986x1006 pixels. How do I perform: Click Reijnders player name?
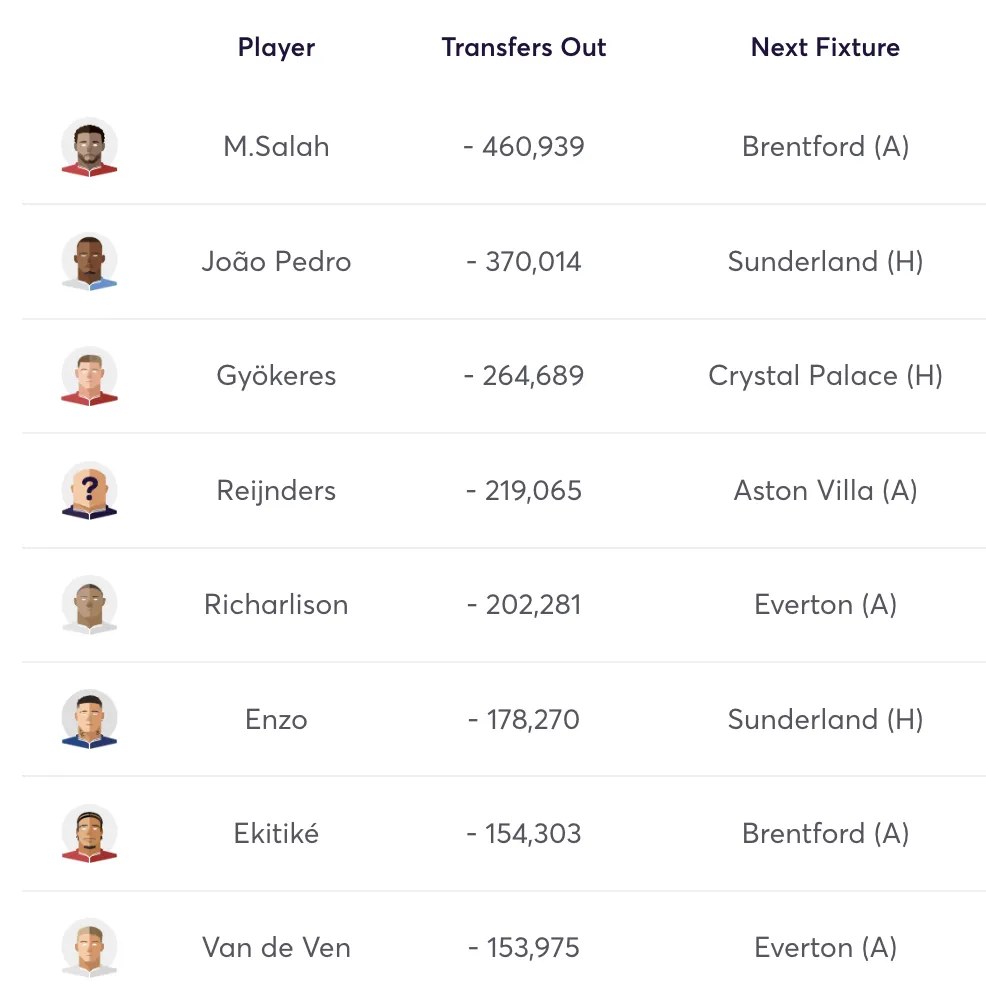276,491
